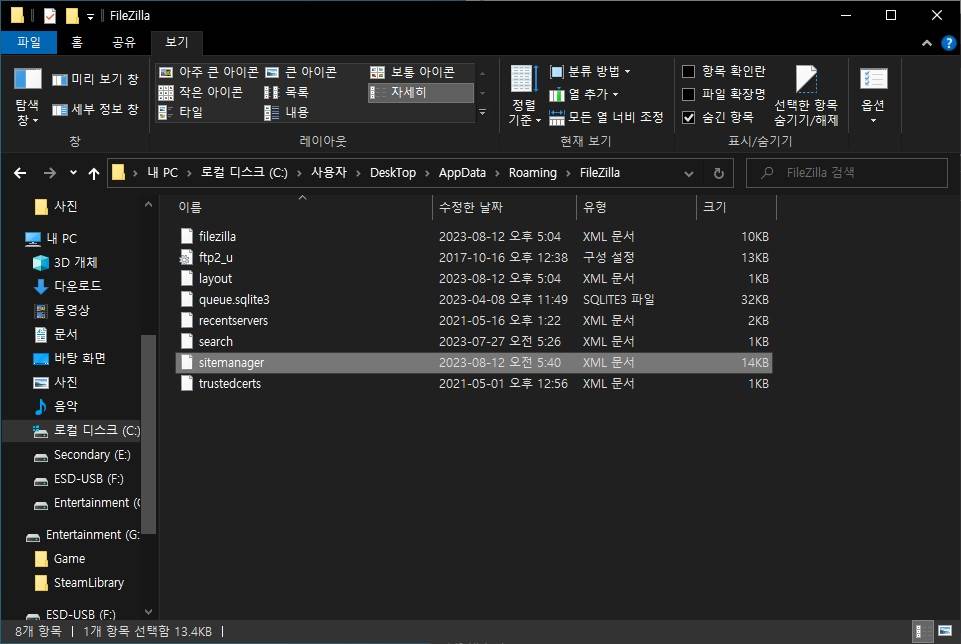The height and width of the screenshot is (644, 961).
Task: Click the 수정한 날짜 column header
Action: click(x=471, y=207)
